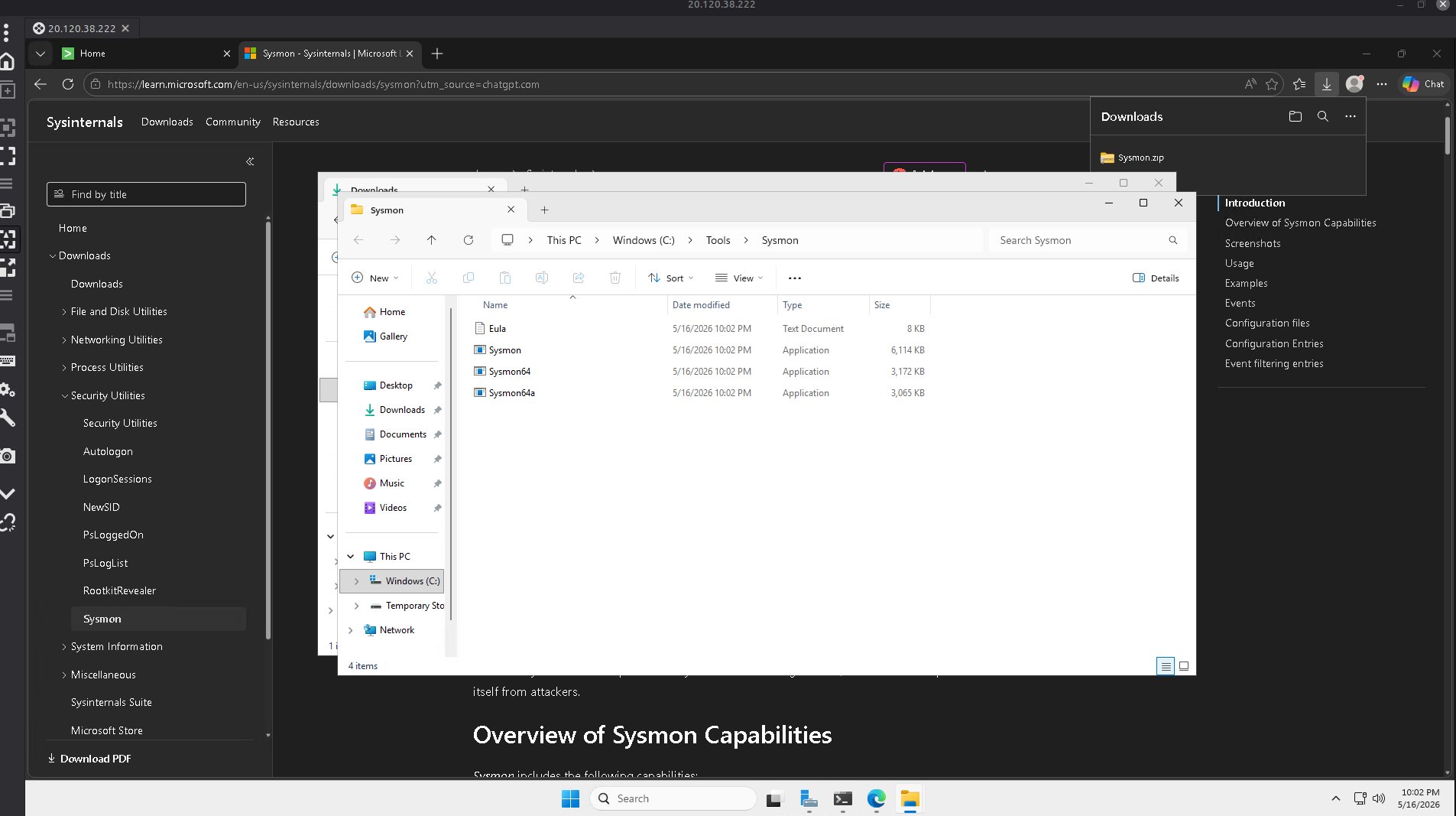Expand System Information section
This screenshot has height=816, width=1456.
(64, 646)
